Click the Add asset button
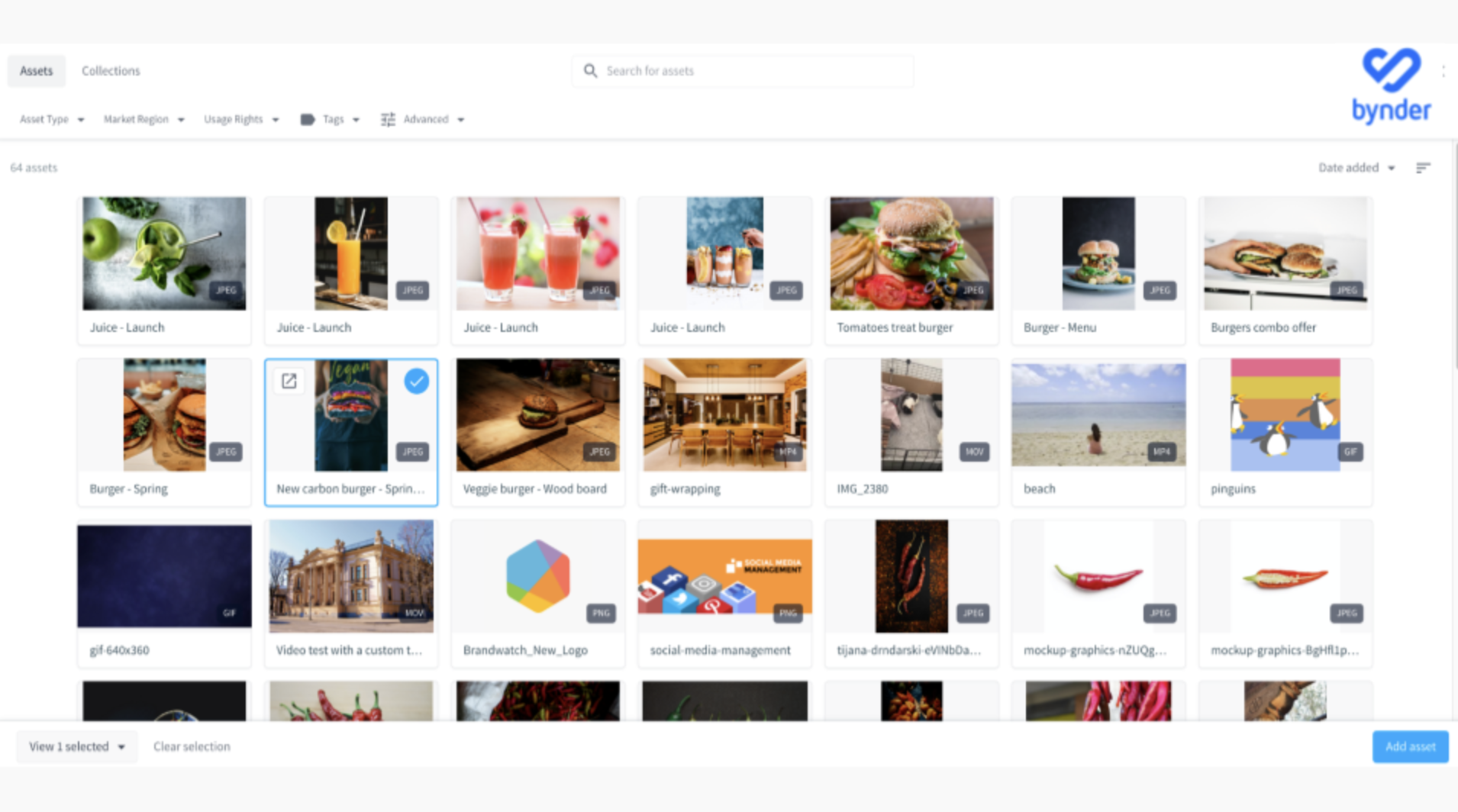1458x812 pixels. pyautogui.click(x=1410, y=746)
